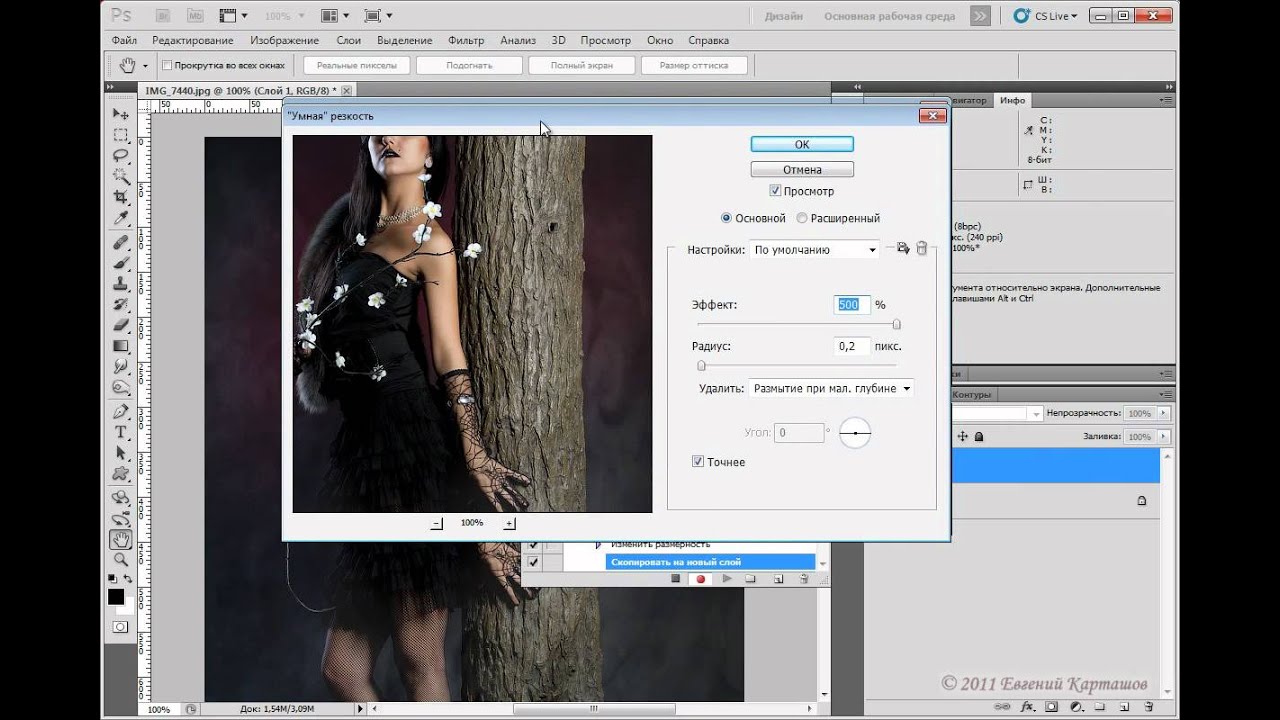Open the Фильтр menu
Viewport: 1280px width, 720px height.
pyautogui.click(x=466, y=40)
